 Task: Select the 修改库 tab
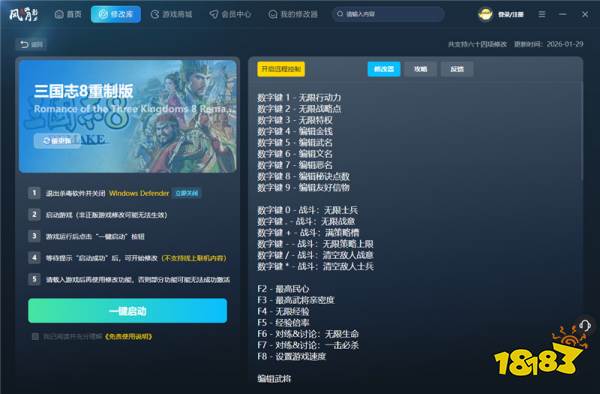click(116, 14)
